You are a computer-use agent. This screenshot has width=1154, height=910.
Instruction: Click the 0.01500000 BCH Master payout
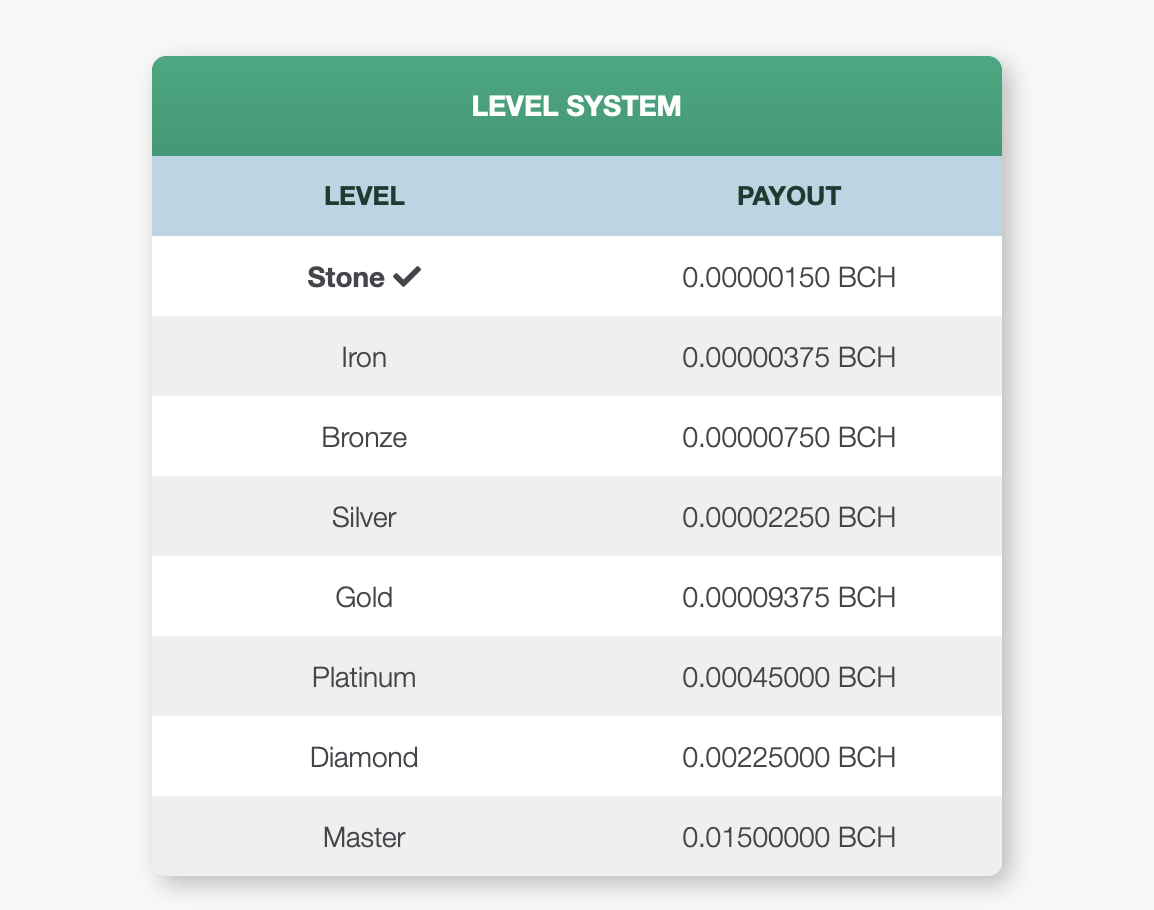click(789, 838)
